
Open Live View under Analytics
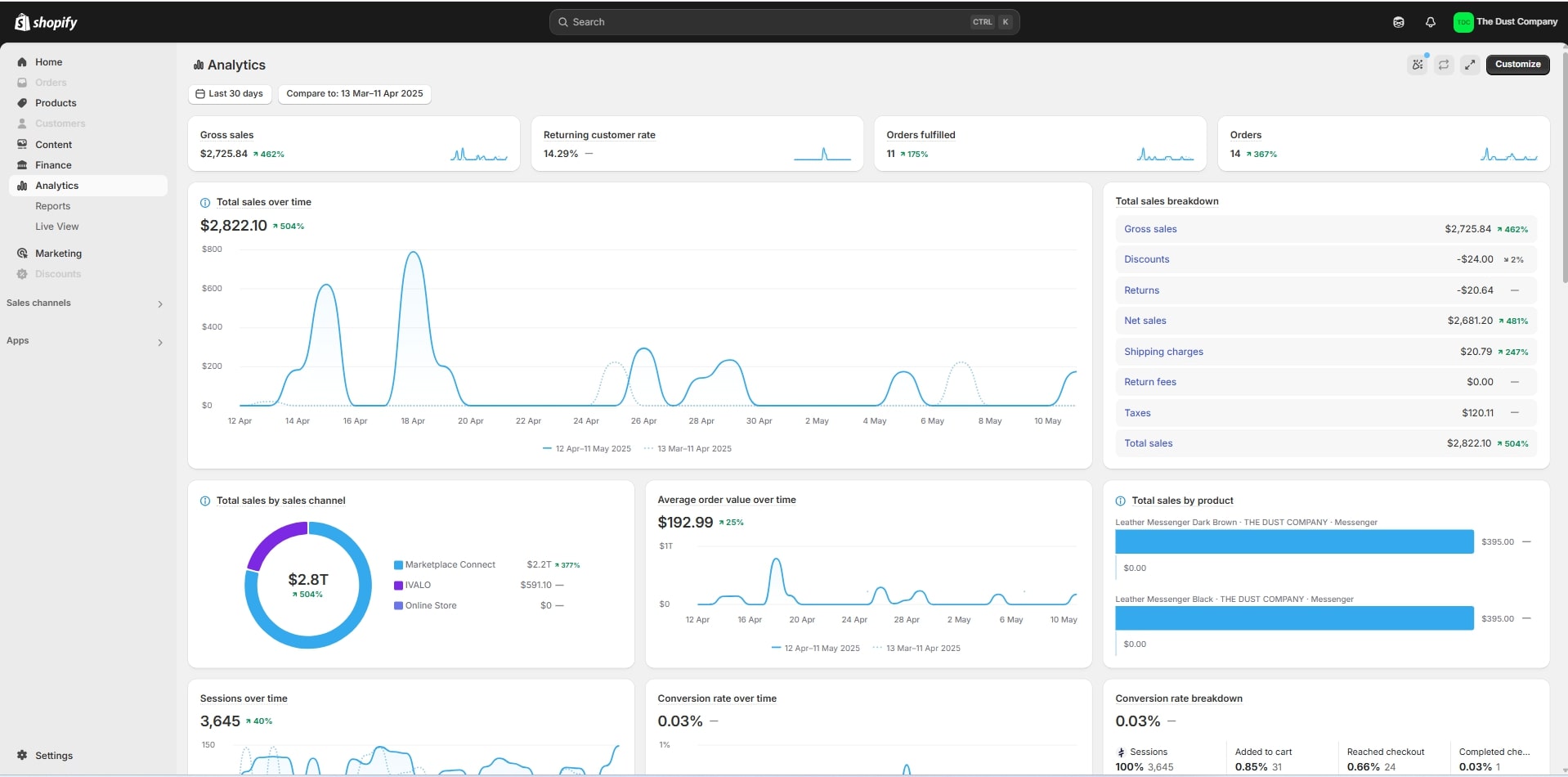[57, 227]
